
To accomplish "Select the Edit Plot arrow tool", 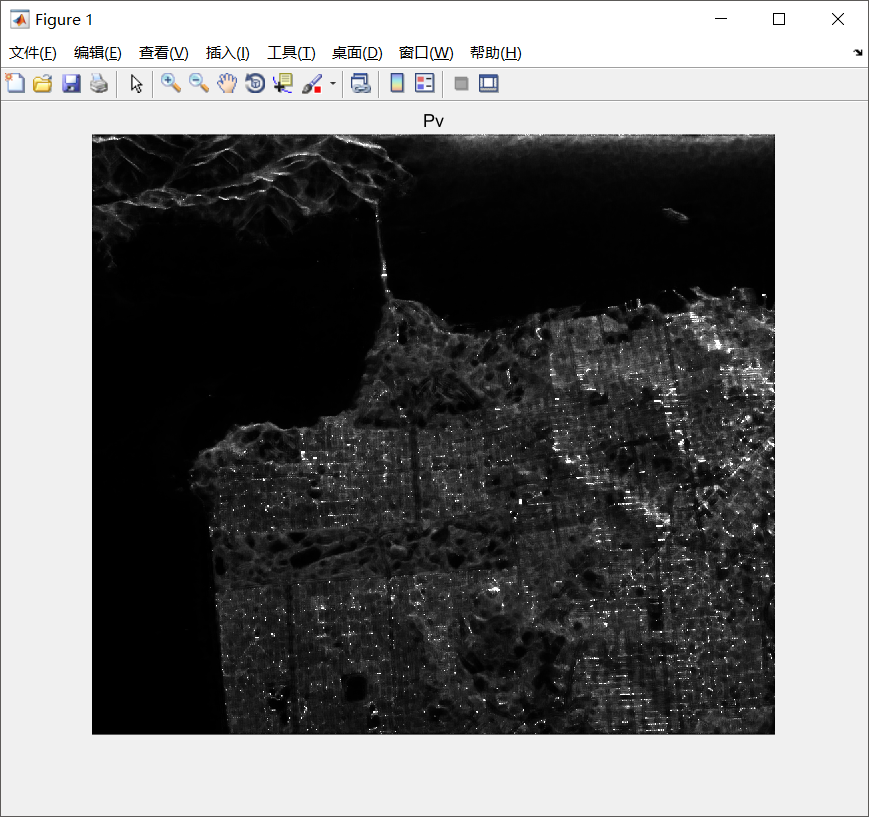I will tap(136, 84).
